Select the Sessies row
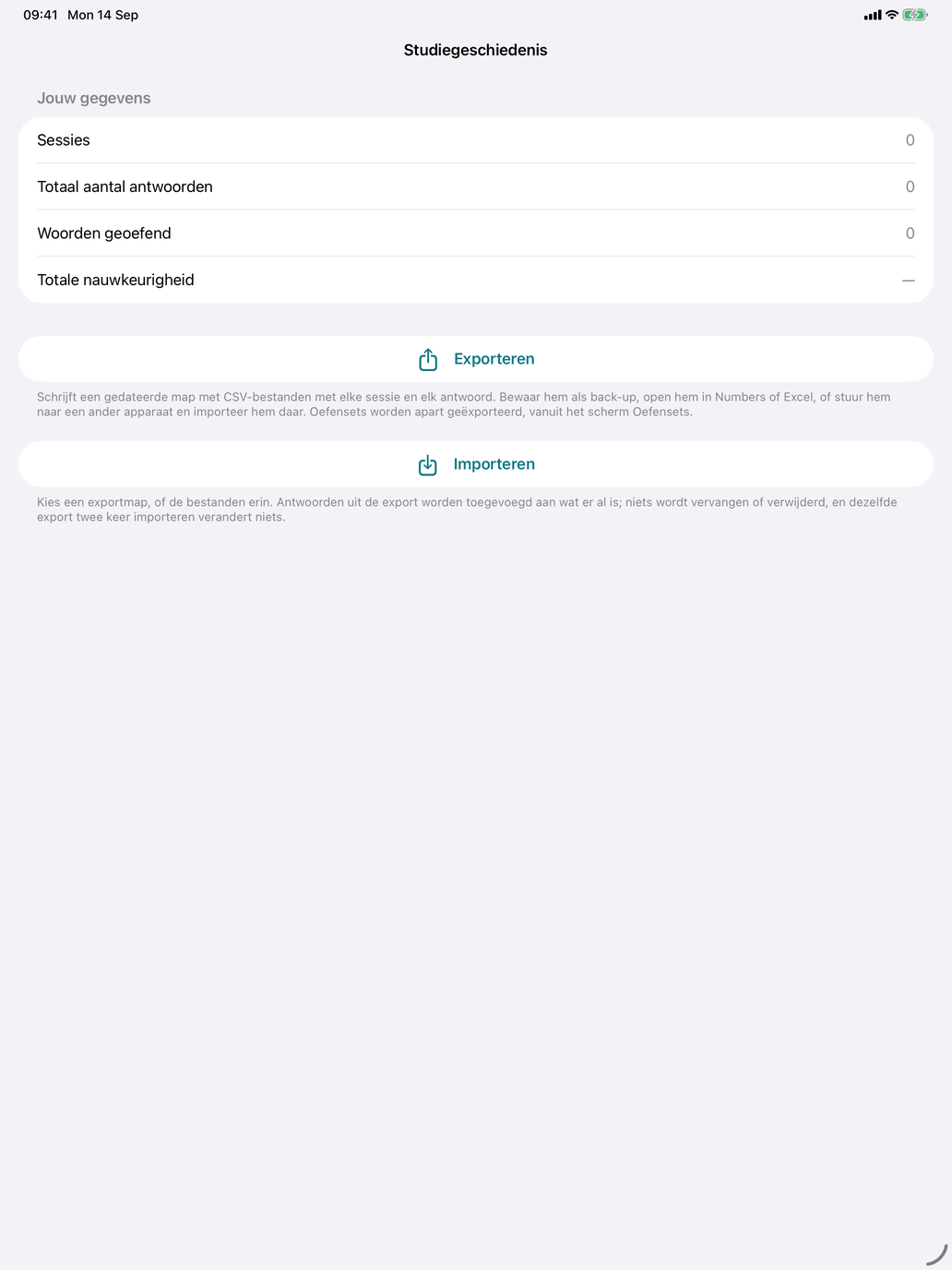Image resolution: width=952 pixels, height=1270 pixels. [x=476, y=140]
